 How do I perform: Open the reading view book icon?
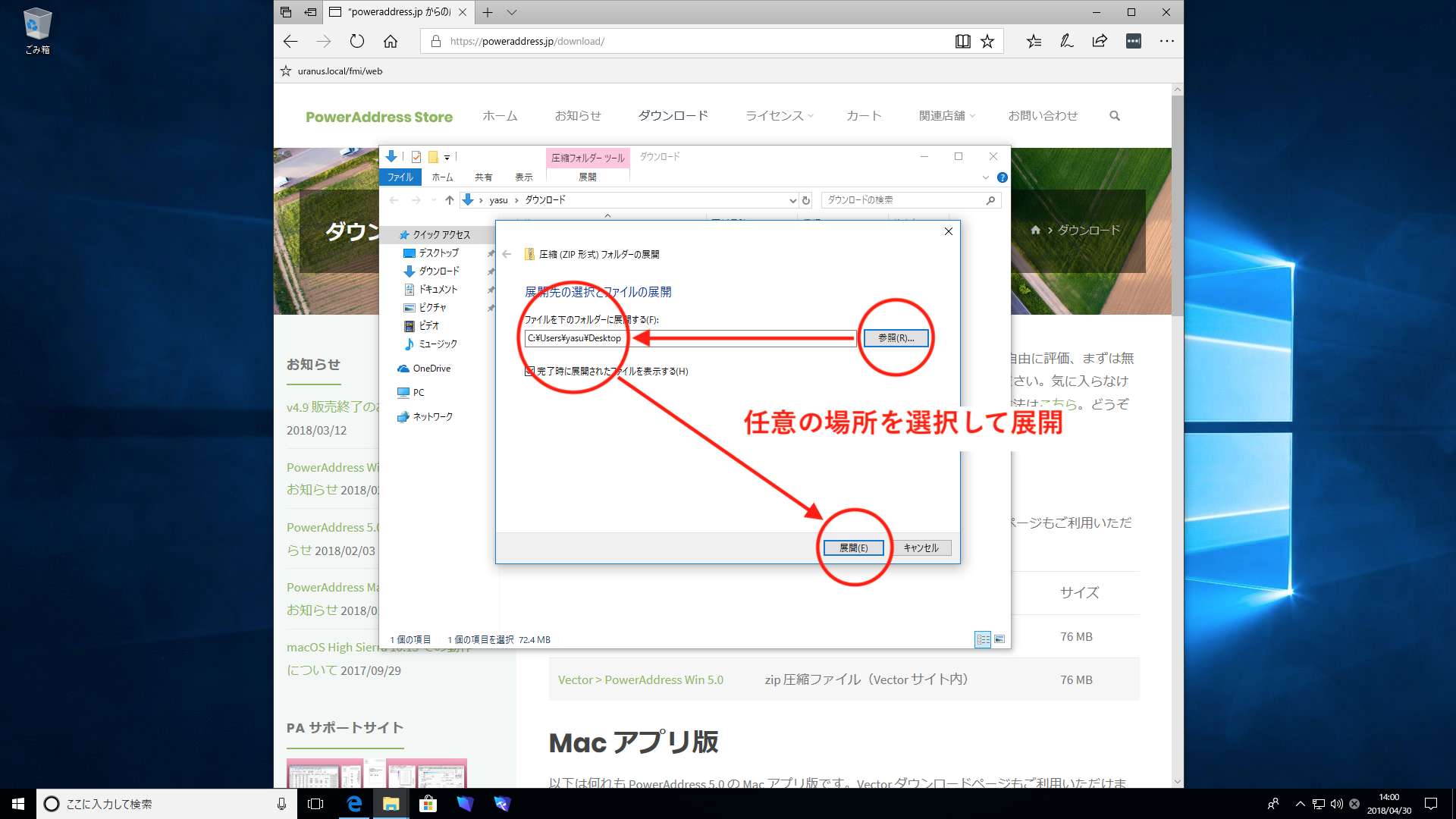[x=962, y=41]
